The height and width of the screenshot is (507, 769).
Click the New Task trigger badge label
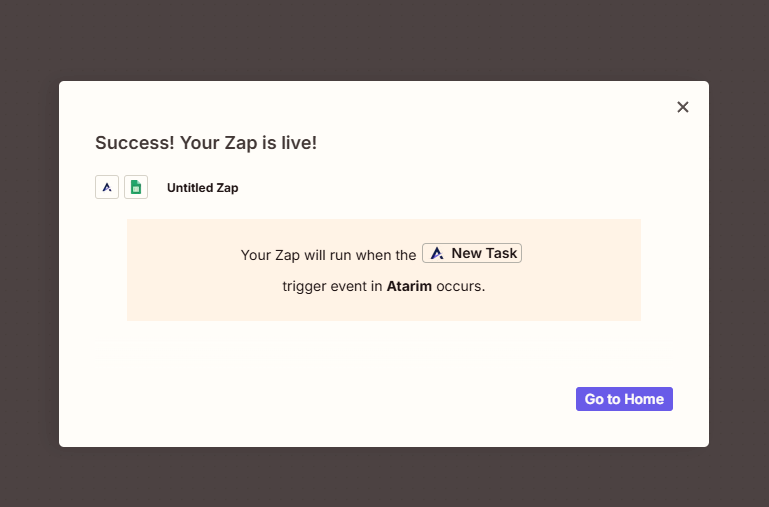pos(484,254)
